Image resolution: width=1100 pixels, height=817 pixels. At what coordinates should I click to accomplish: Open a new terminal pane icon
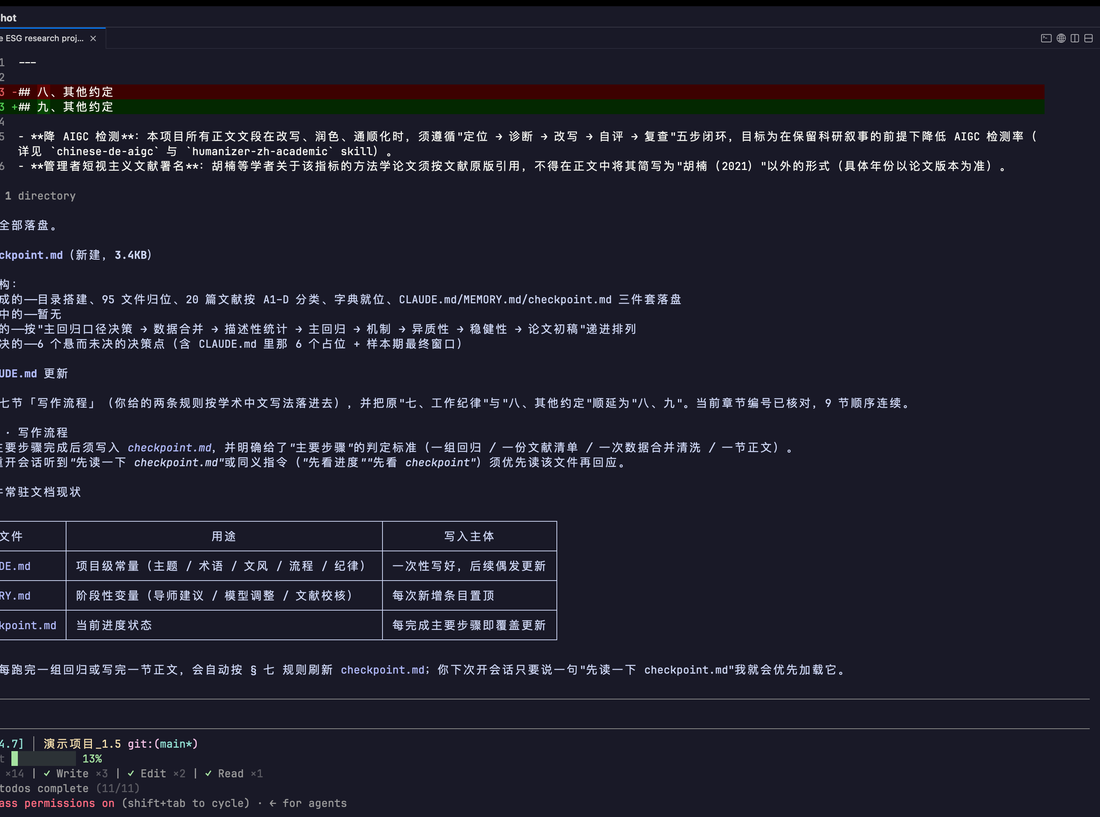1046,39
